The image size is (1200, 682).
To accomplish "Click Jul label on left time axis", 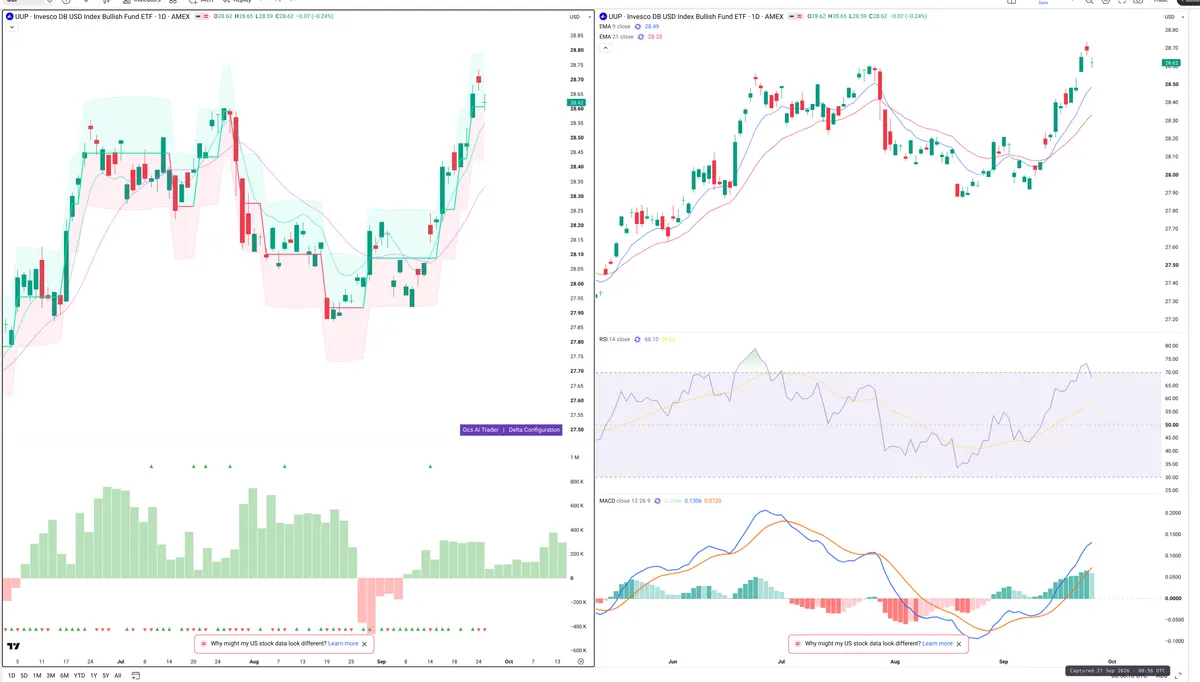I will (x=121, y=661).
